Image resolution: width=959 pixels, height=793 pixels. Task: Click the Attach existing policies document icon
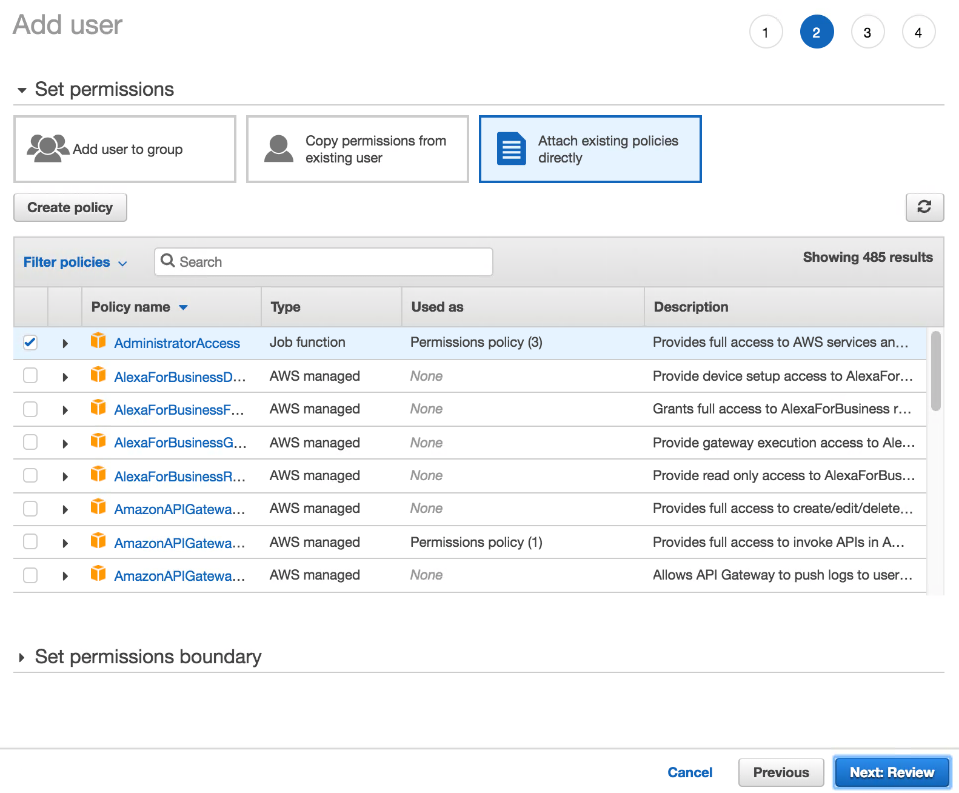click(x=511, y=149)
